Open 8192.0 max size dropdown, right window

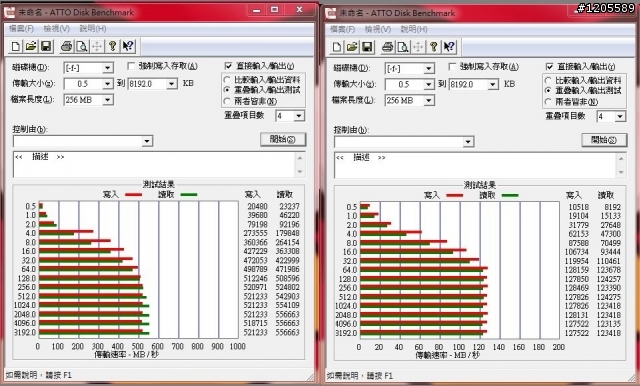coord(493,84)
